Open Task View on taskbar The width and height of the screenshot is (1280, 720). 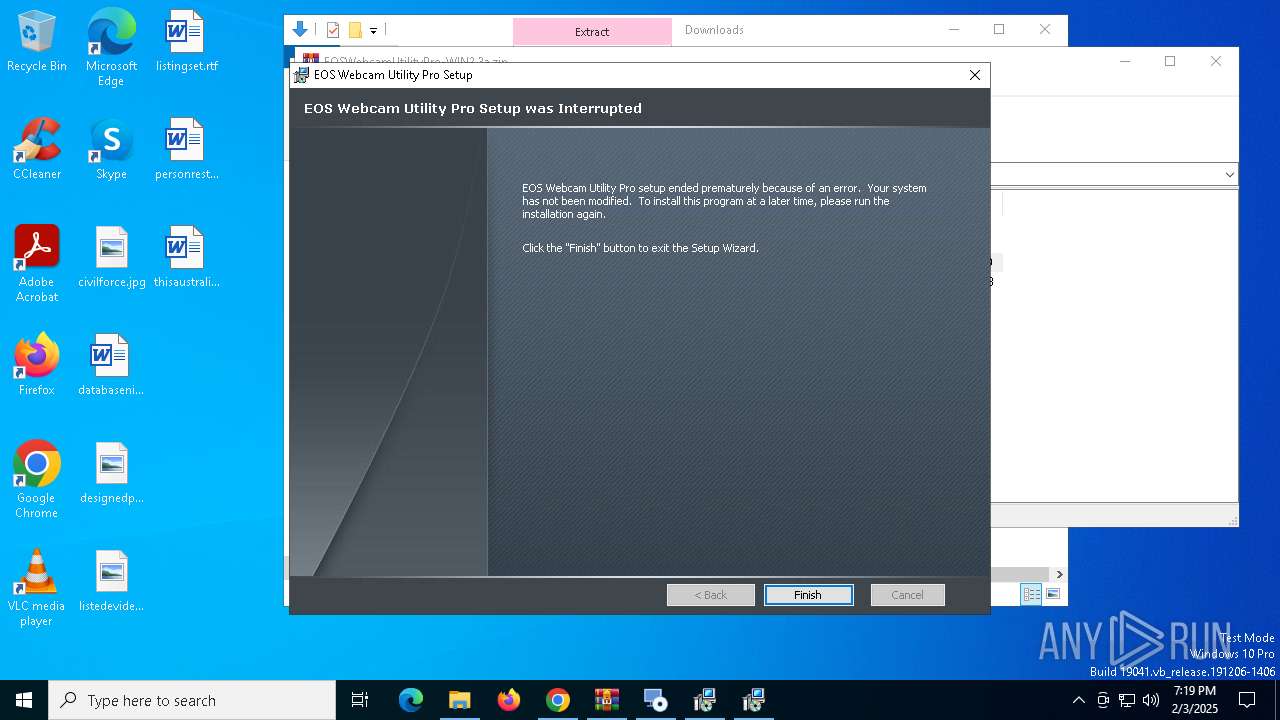point(360,700)
